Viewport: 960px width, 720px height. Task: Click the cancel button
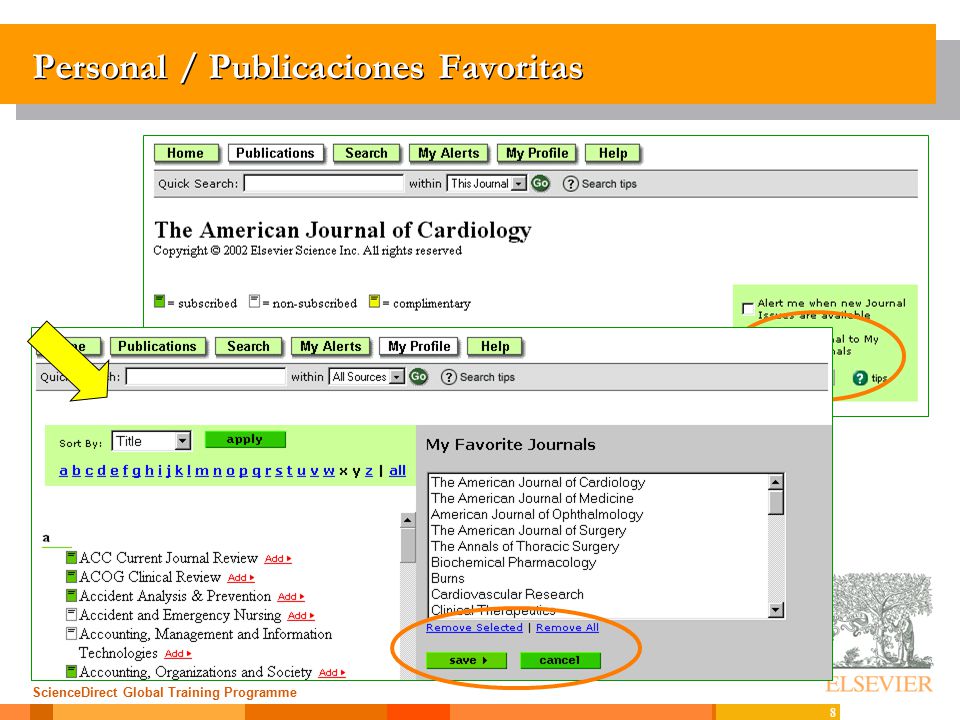point(560,660)
